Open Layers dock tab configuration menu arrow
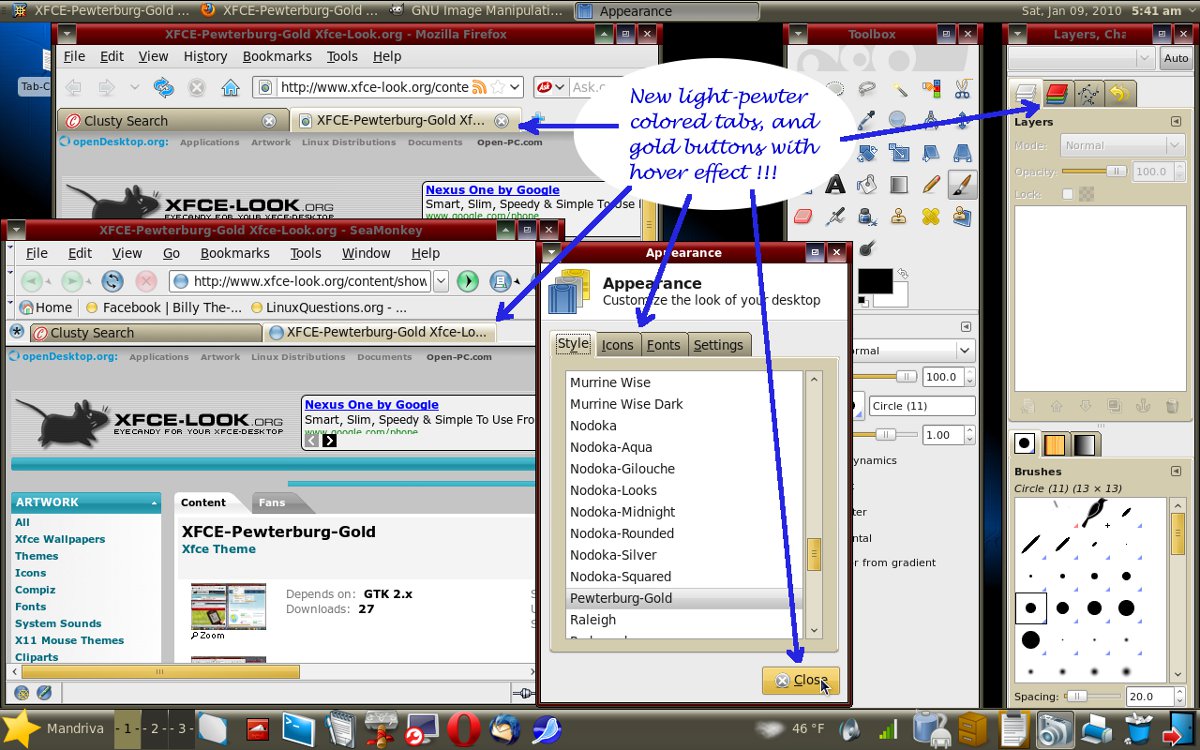Viewport: 1200px width, 750px height. pos(1176,122)
